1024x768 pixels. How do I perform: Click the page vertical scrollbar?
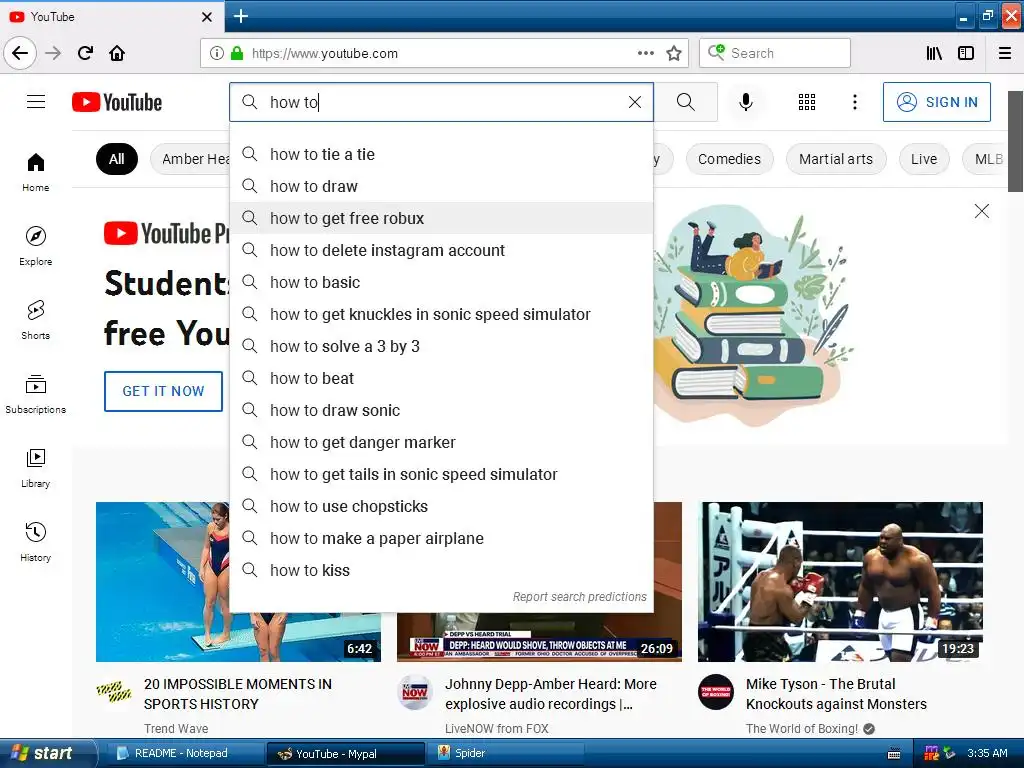point(1016,141)
